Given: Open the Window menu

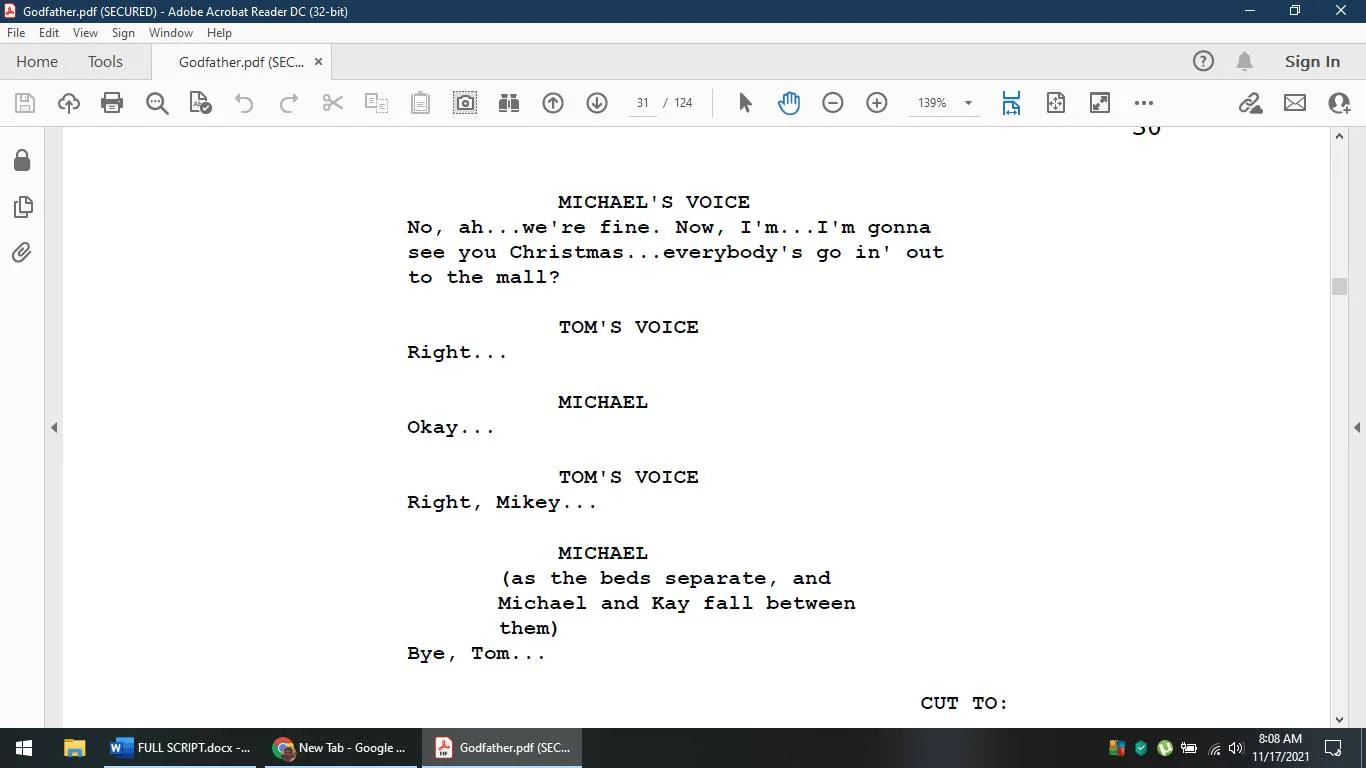Looking at the screenshot, I should [171, 33].
